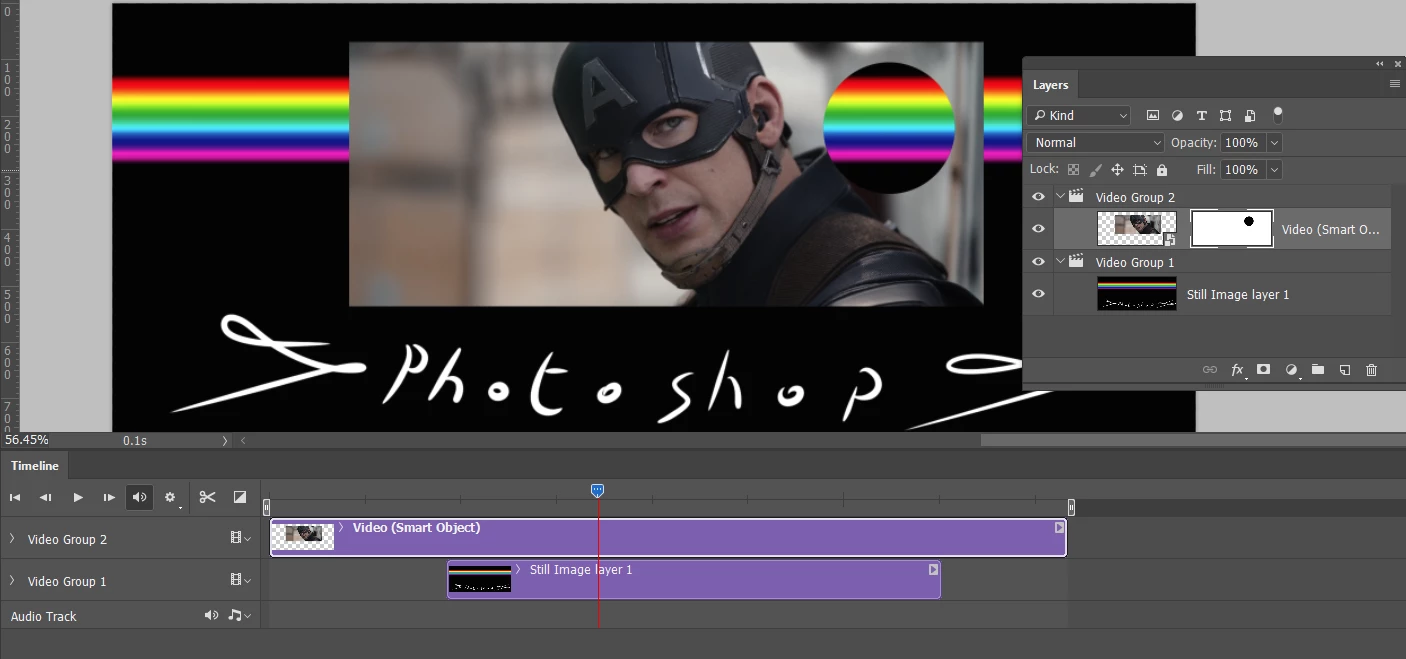Step to next frame in Timeline
This screenshot has height=659, width=1406.
(109, 497)
